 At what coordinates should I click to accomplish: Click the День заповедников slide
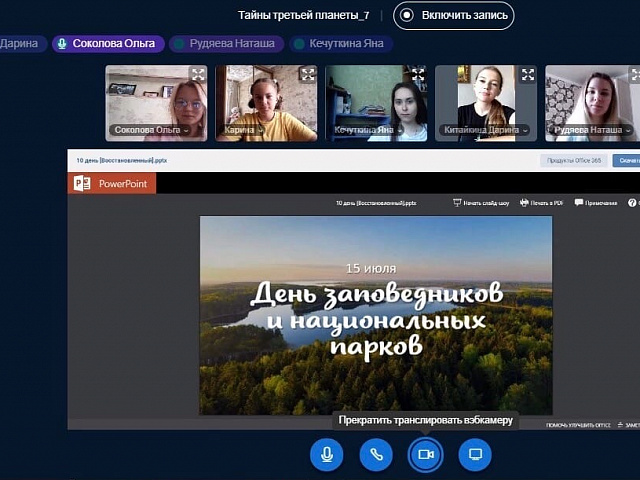376,316
